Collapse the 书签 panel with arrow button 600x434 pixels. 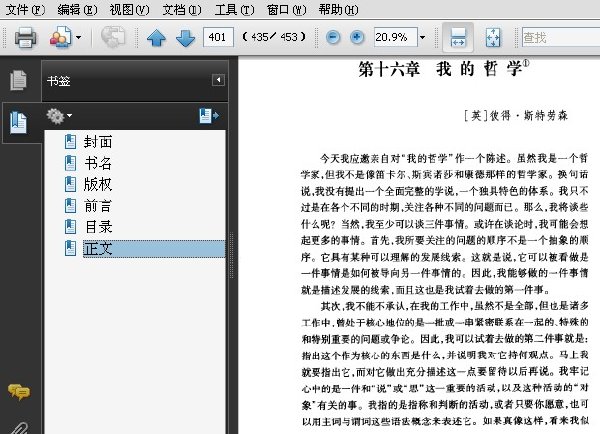tap(218, 80)
